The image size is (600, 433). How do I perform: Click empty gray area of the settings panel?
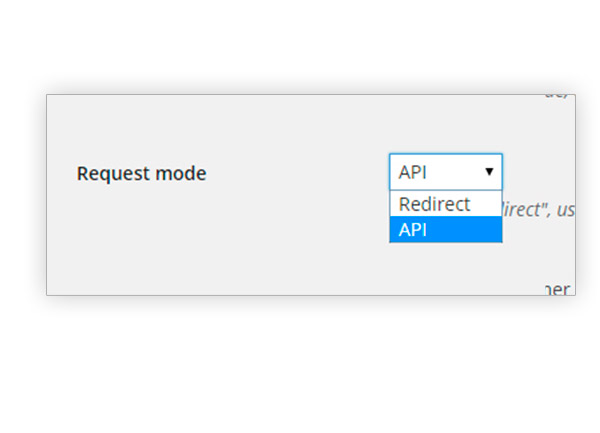(200, 250)
